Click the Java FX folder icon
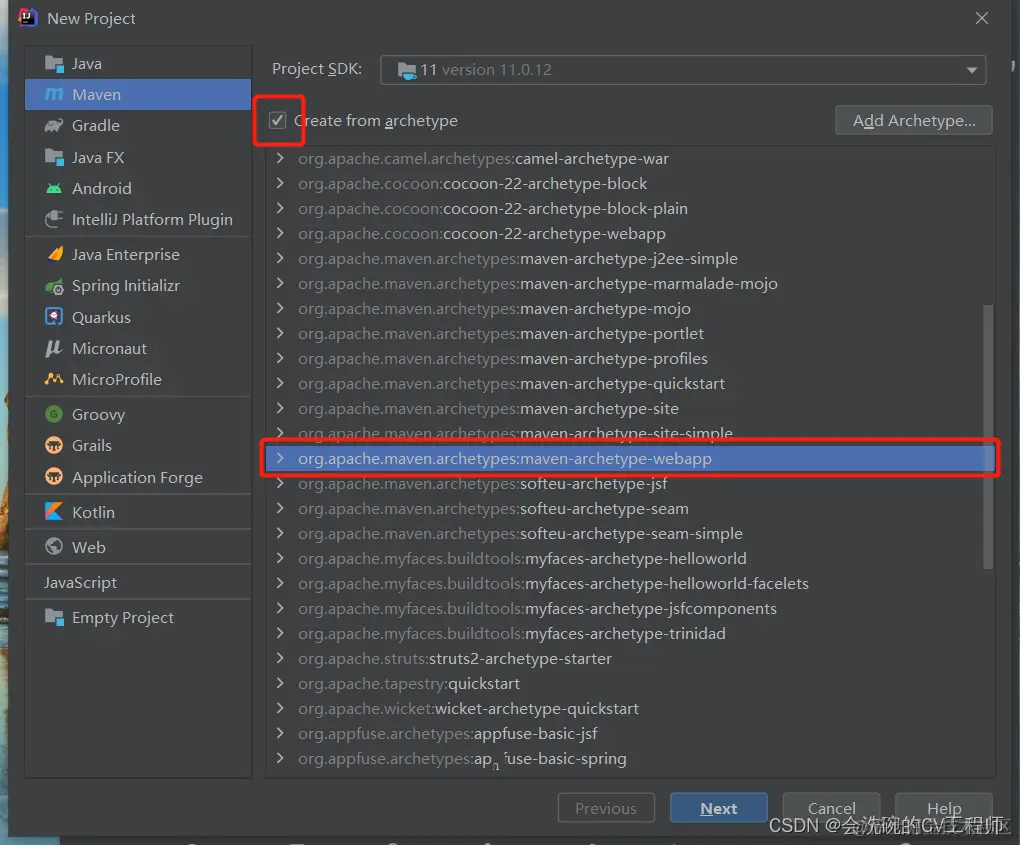1020x845 pixels. coord(54,157)
